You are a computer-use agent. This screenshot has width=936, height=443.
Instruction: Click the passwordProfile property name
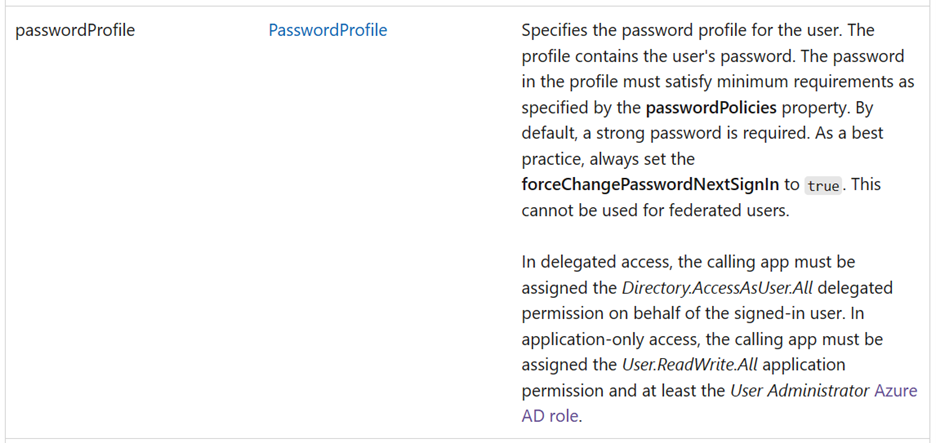pyautogui.click(x=75, y=30)
